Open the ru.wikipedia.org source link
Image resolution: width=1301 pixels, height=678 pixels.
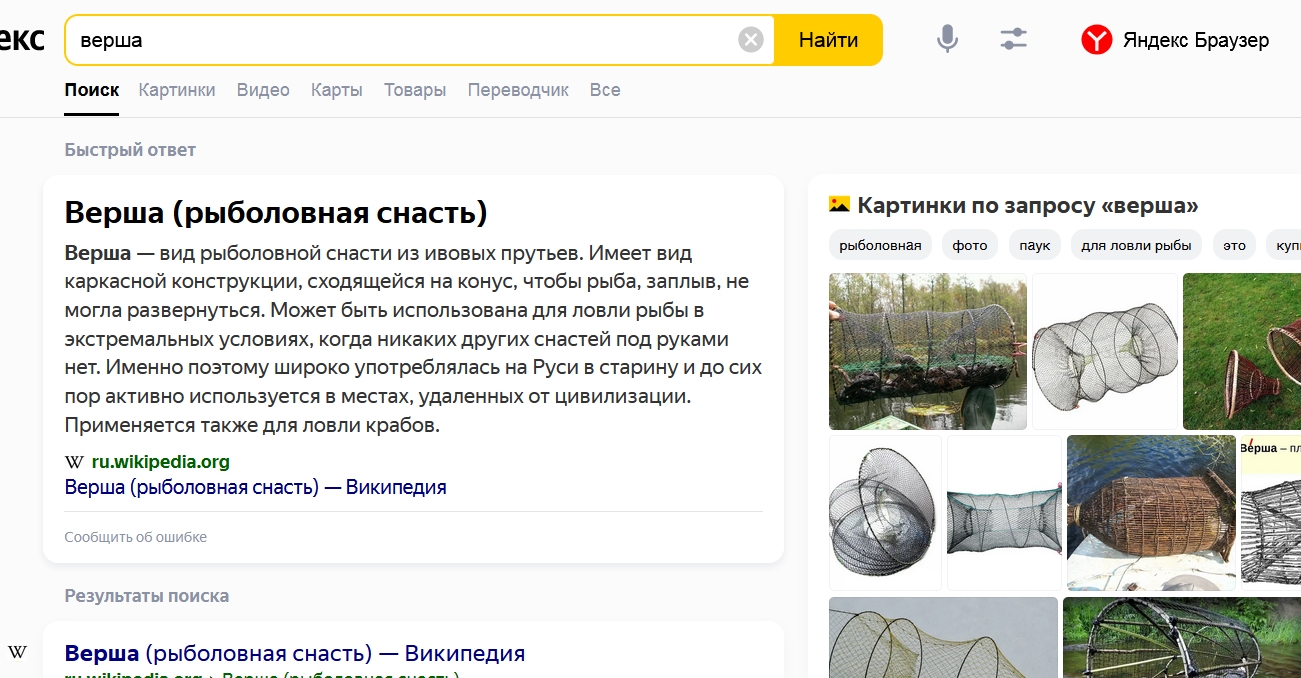click(x=161, y=462)
